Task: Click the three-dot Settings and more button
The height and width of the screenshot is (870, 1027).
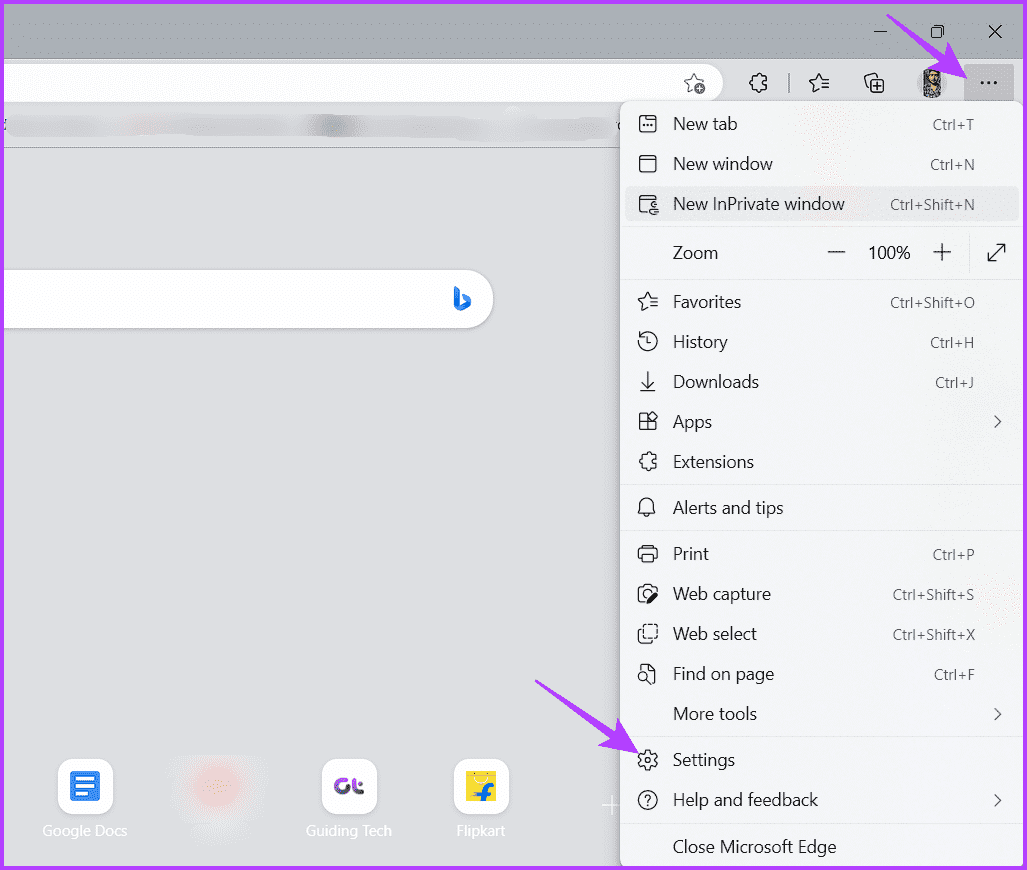Action: click(988, 83)
